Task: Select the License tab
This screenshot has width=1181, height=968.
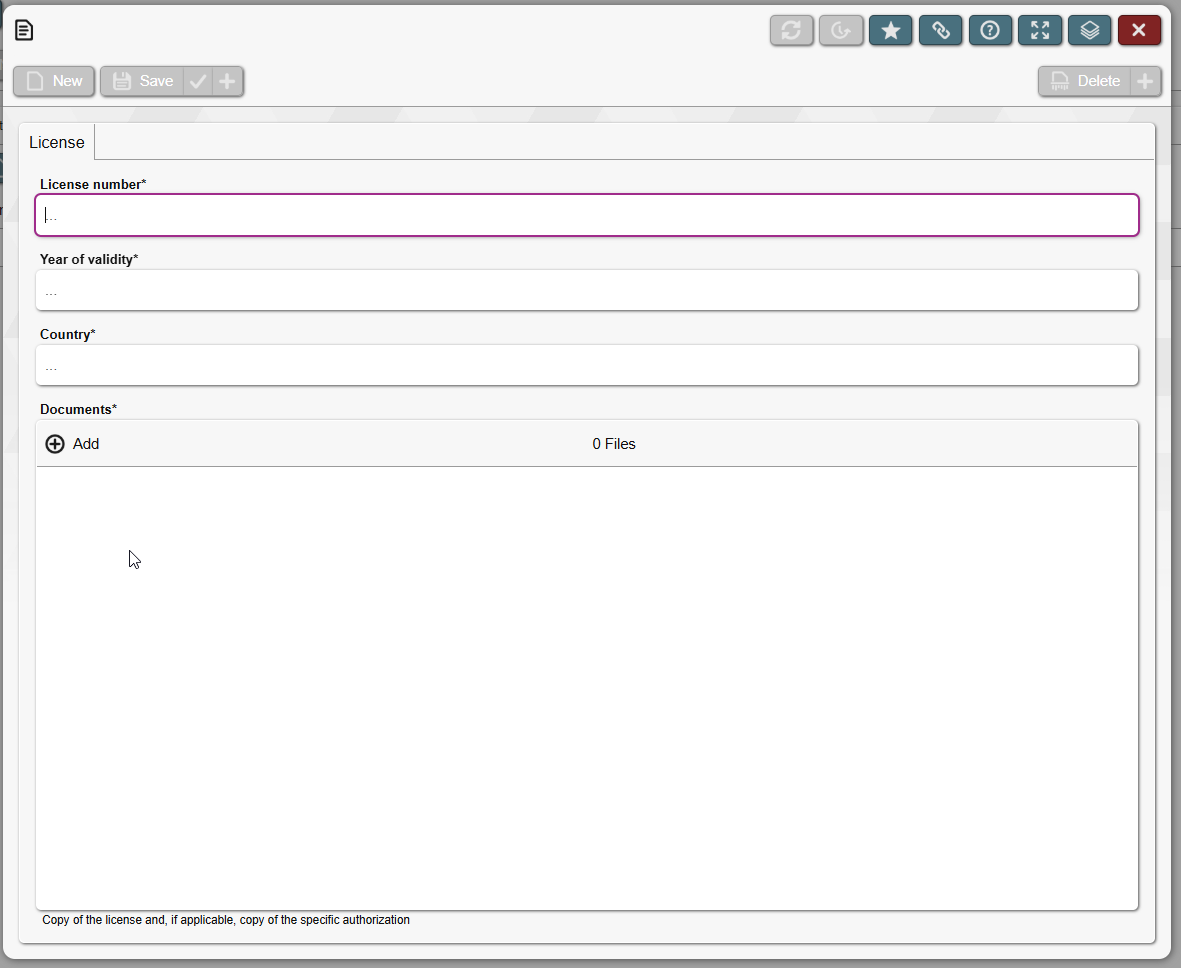Action: (57, 142)
